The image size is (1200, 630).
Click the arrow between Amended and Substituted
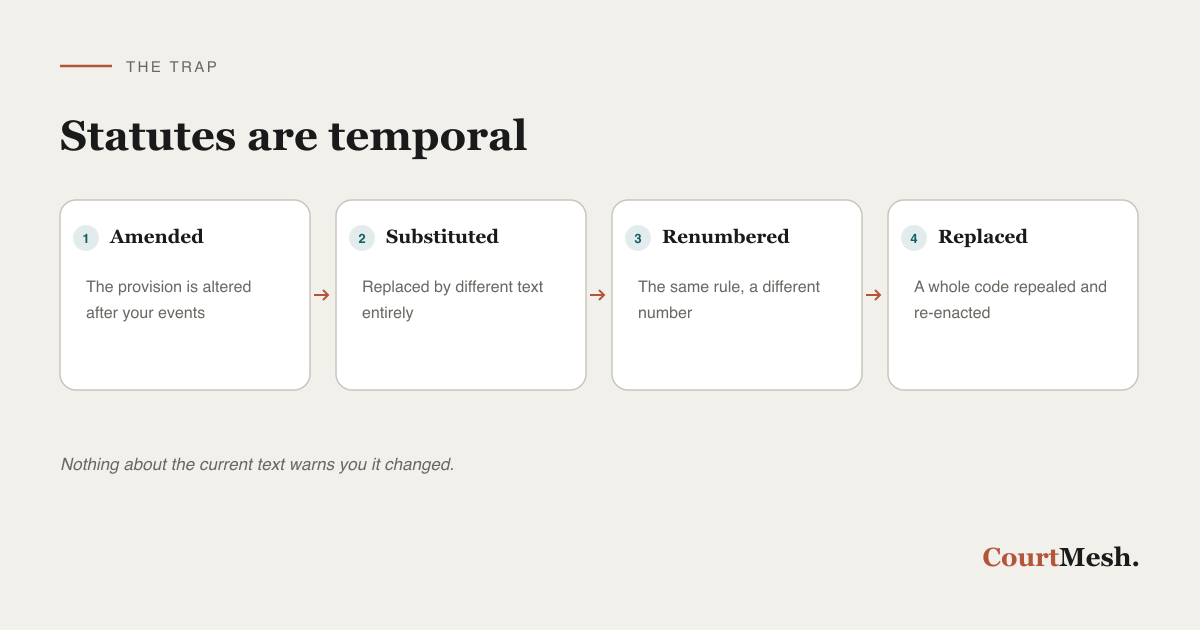[322, 295]
